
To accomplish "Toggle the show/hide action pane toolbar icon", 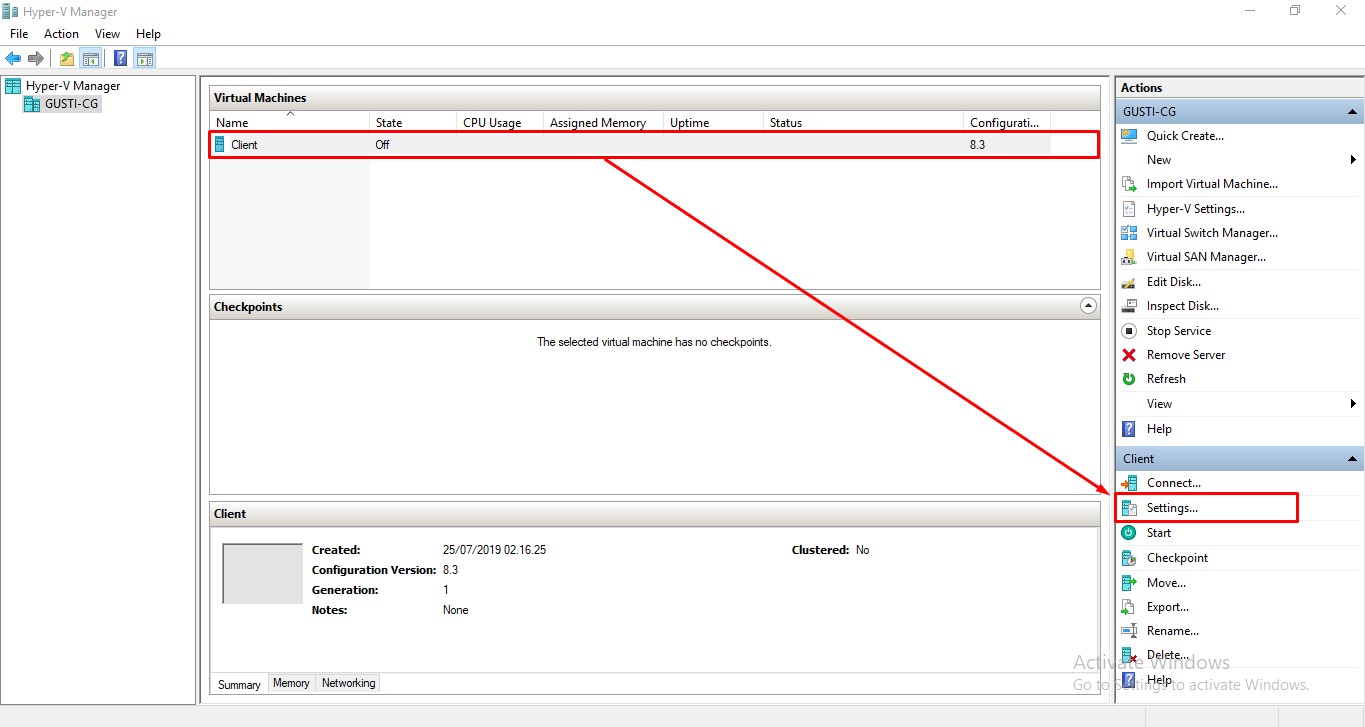I will [x=145, y=58].
